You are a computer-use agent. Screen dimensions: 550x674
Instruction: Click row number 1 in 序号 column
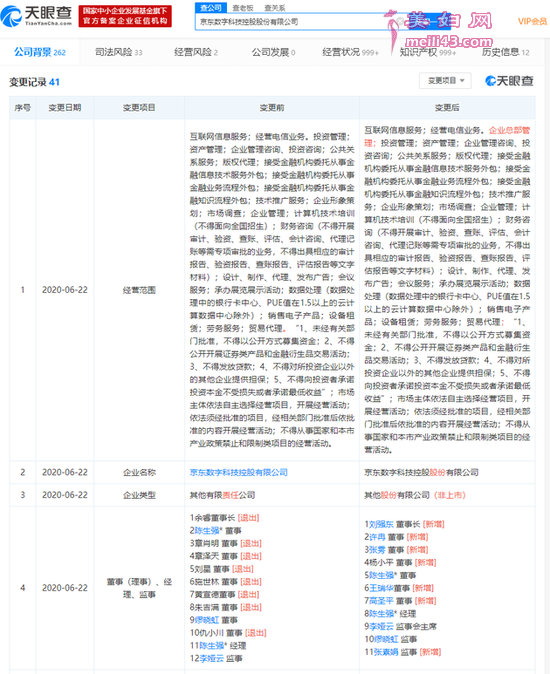[23, 290]
